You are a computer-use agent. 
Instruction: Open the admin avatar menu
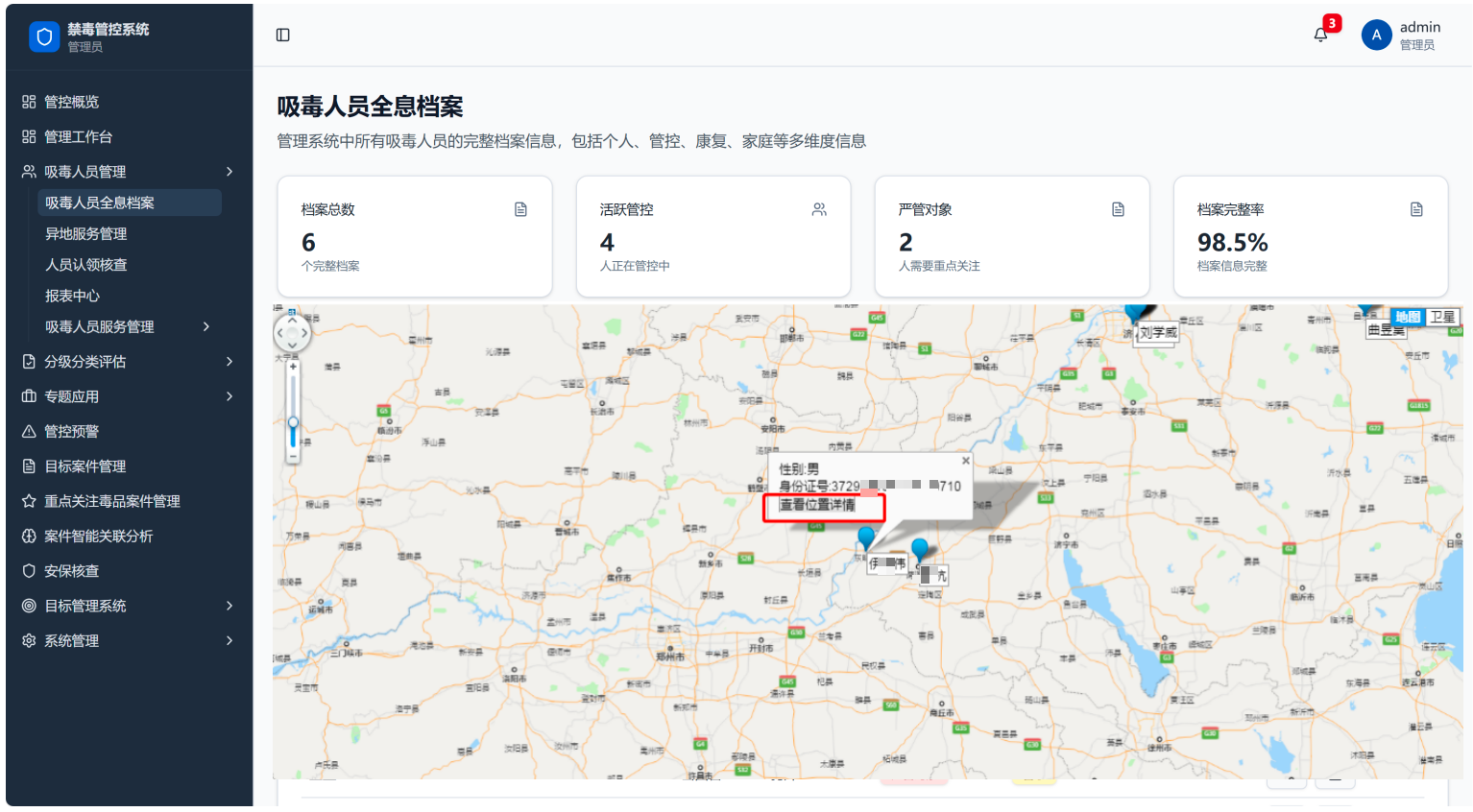[x=1376, y=35]
